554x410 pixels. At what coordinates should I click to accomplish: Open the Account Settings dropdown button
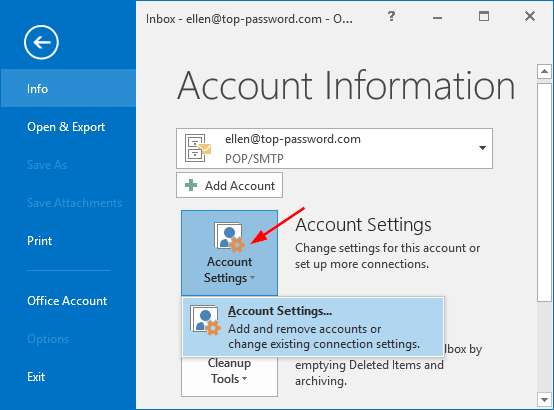[229, 253]
